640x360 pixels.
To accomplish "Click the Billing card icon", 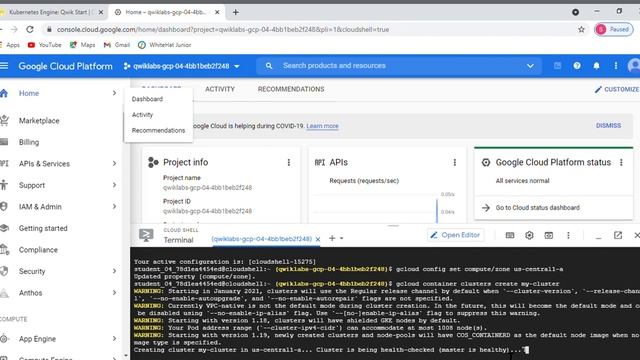I will pyautogui.click(x=4, y=142).
